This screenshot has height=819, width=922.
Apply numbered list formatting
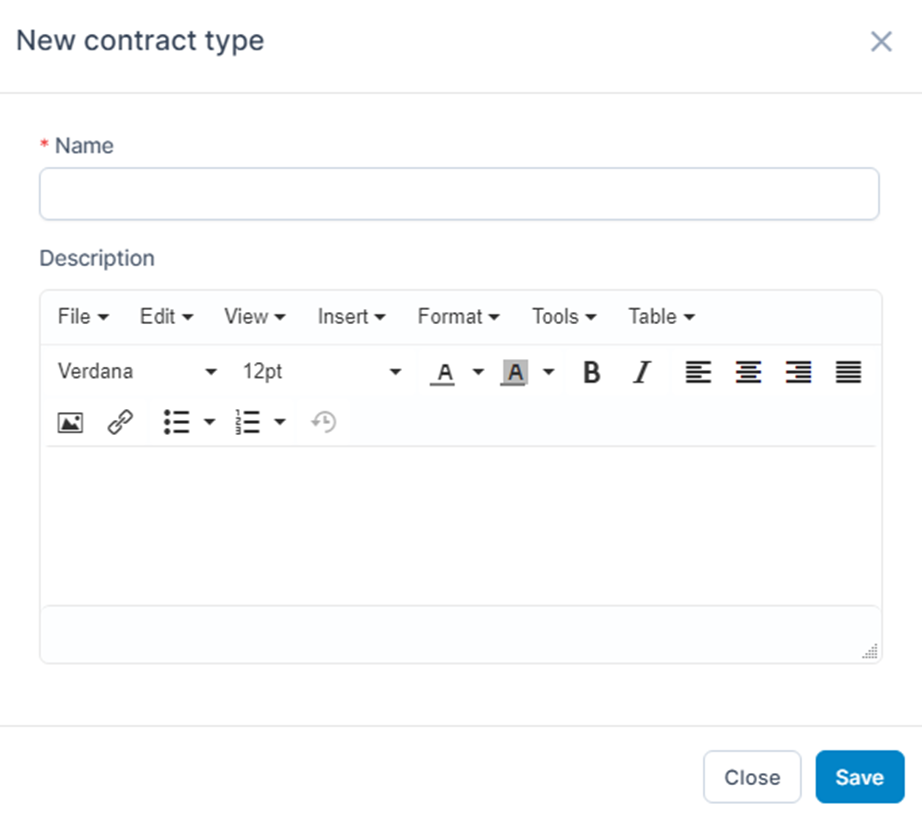pos(247,422)
